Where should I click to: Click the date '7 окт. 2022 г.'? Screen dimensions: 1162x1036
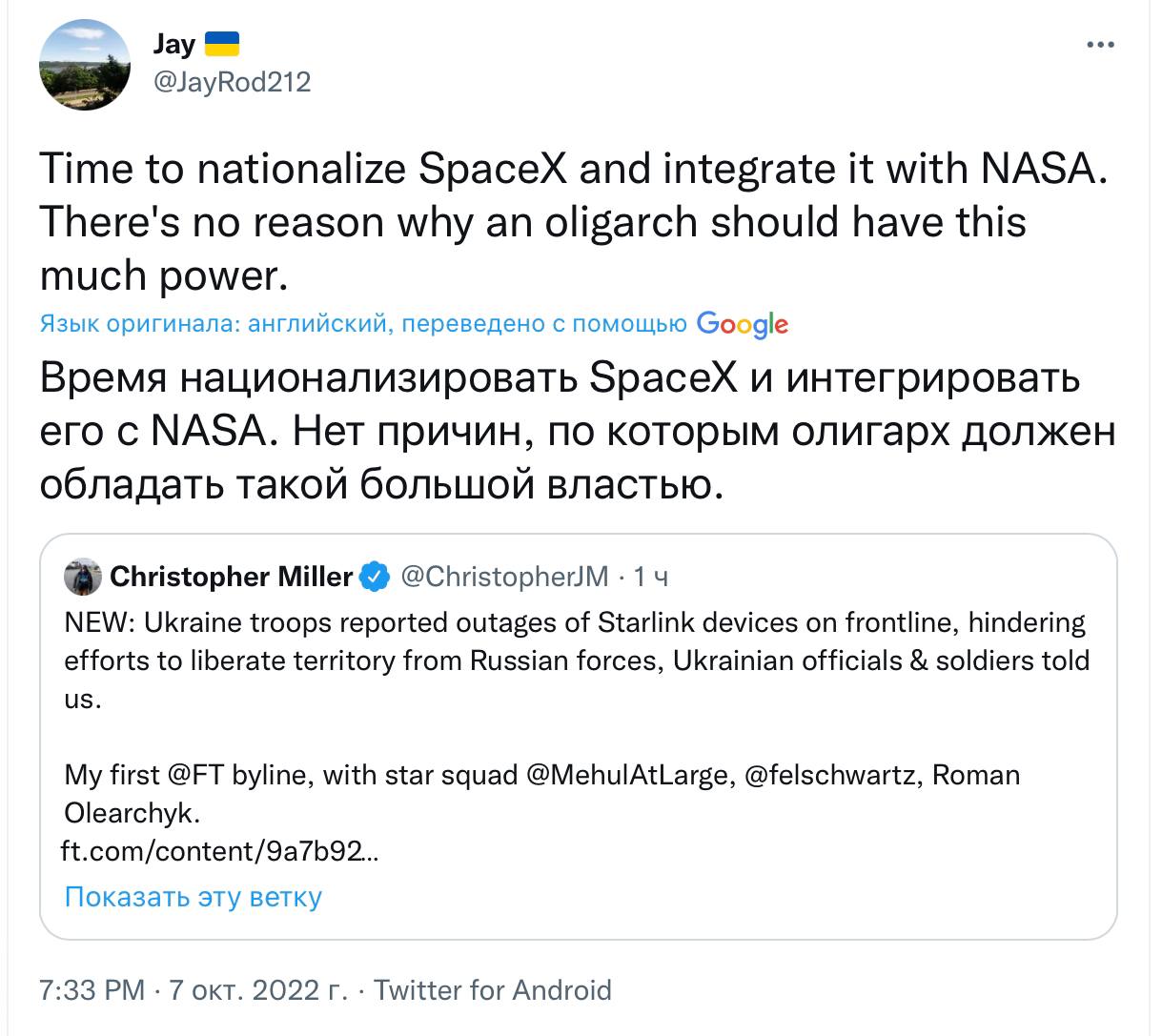pyautogui.click(x=257, y=990)
